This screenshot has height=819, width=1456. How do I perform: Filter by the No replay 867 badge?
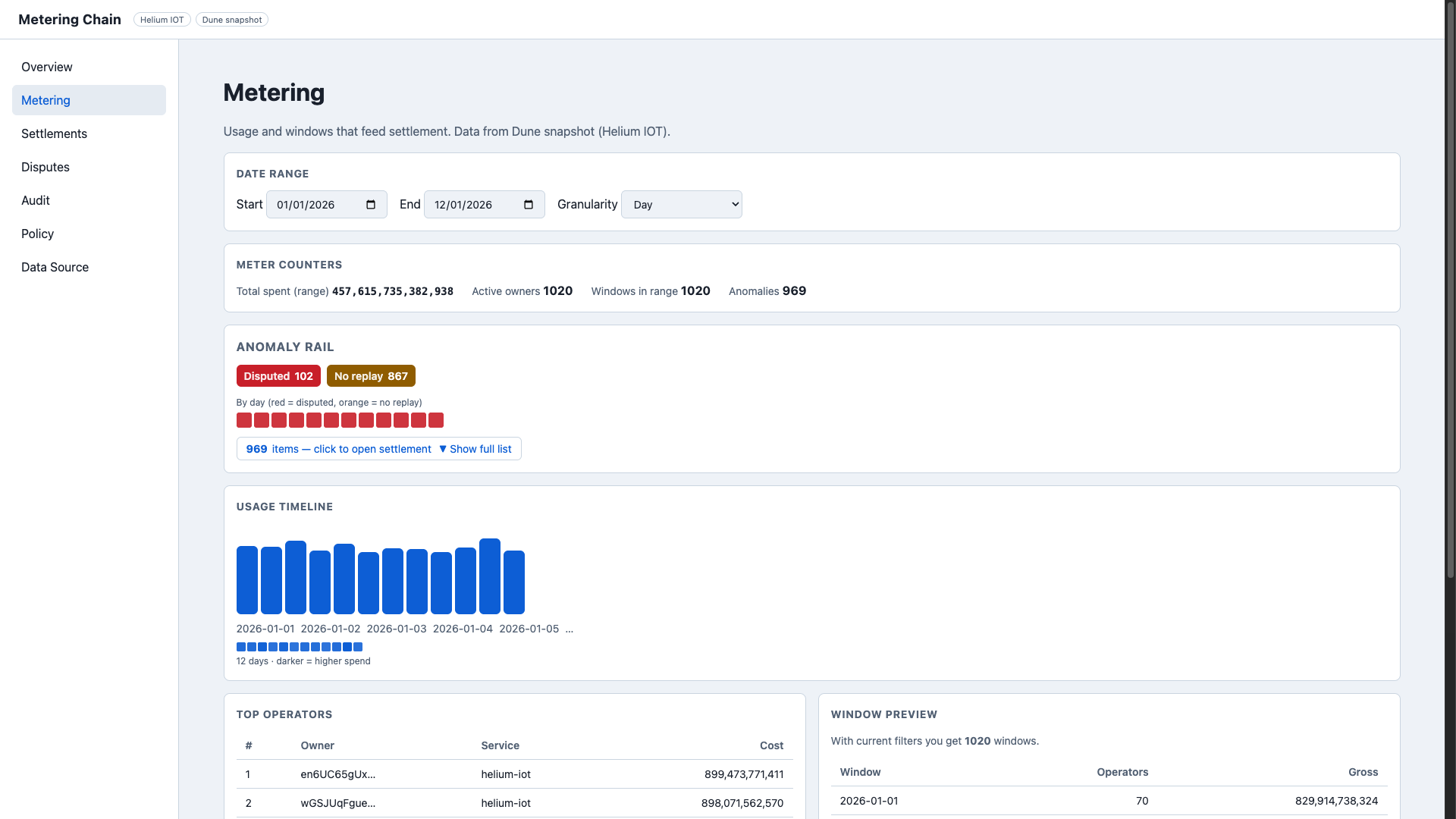tap(371, 376)
